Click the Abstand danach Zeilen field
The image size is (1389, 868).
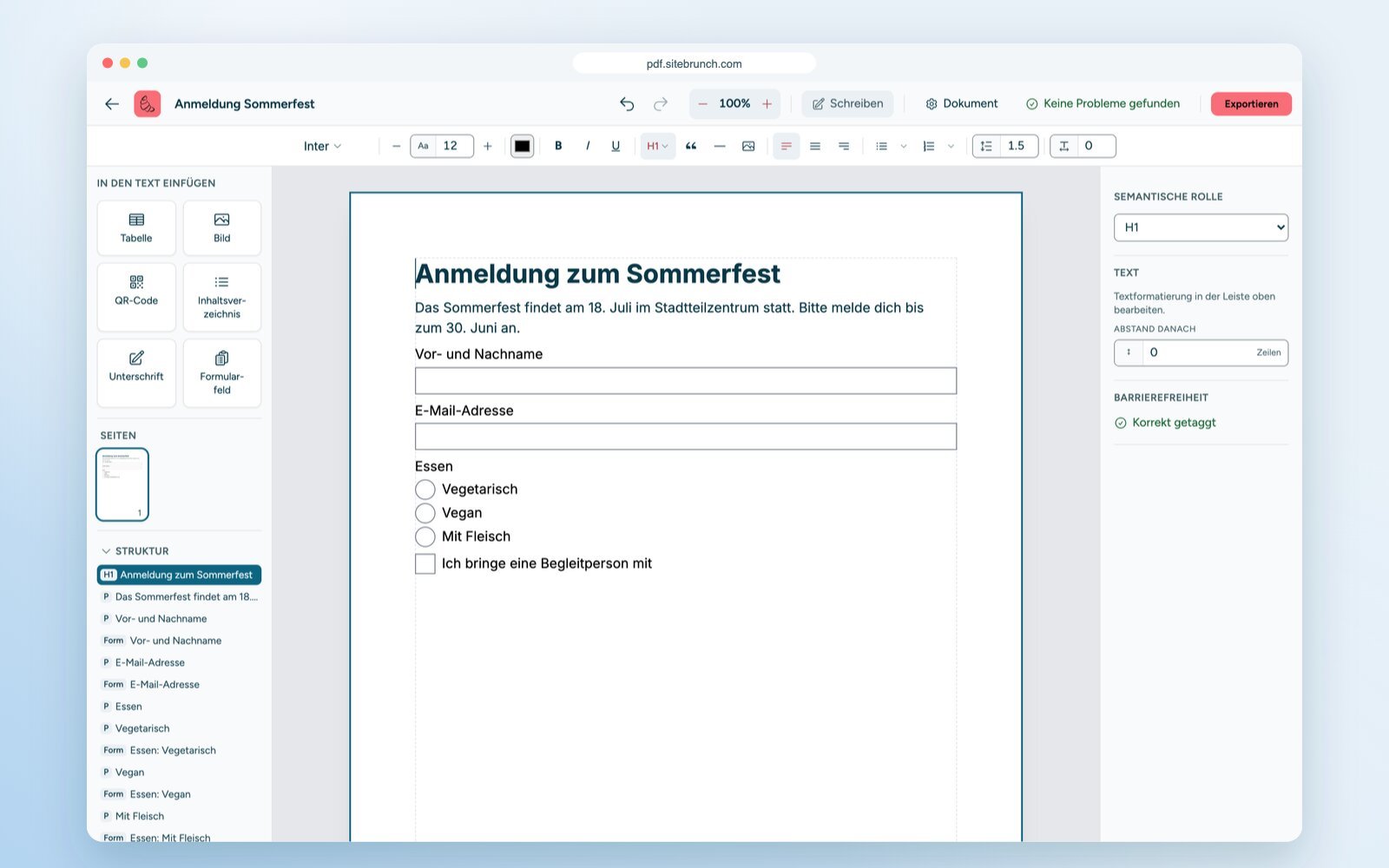1201,352
